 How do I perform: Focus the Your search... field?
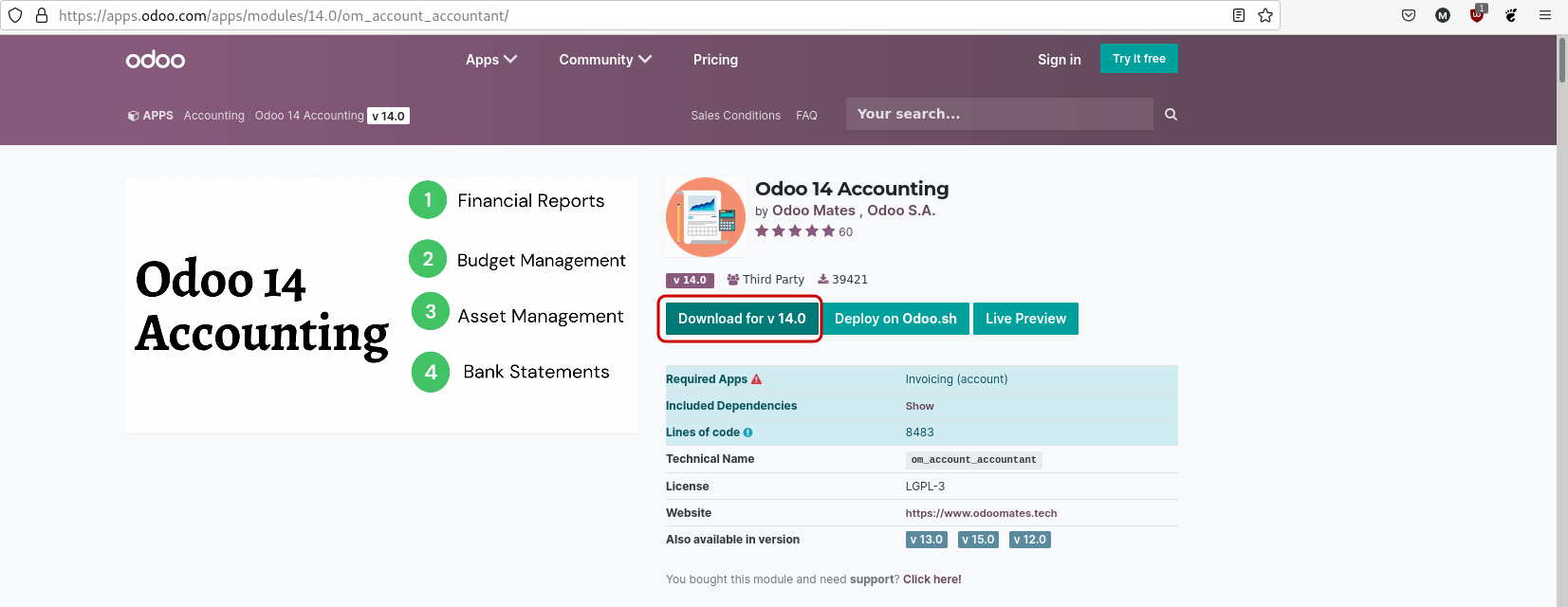click(x=1000, y=114)
